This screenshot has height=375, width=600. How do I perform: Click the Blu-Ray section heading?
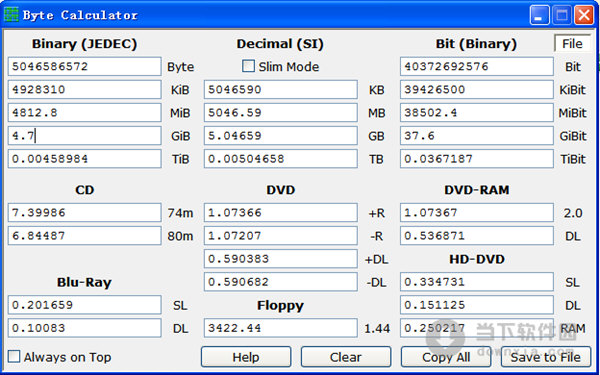pyautogui.click(x=84, y=282)
